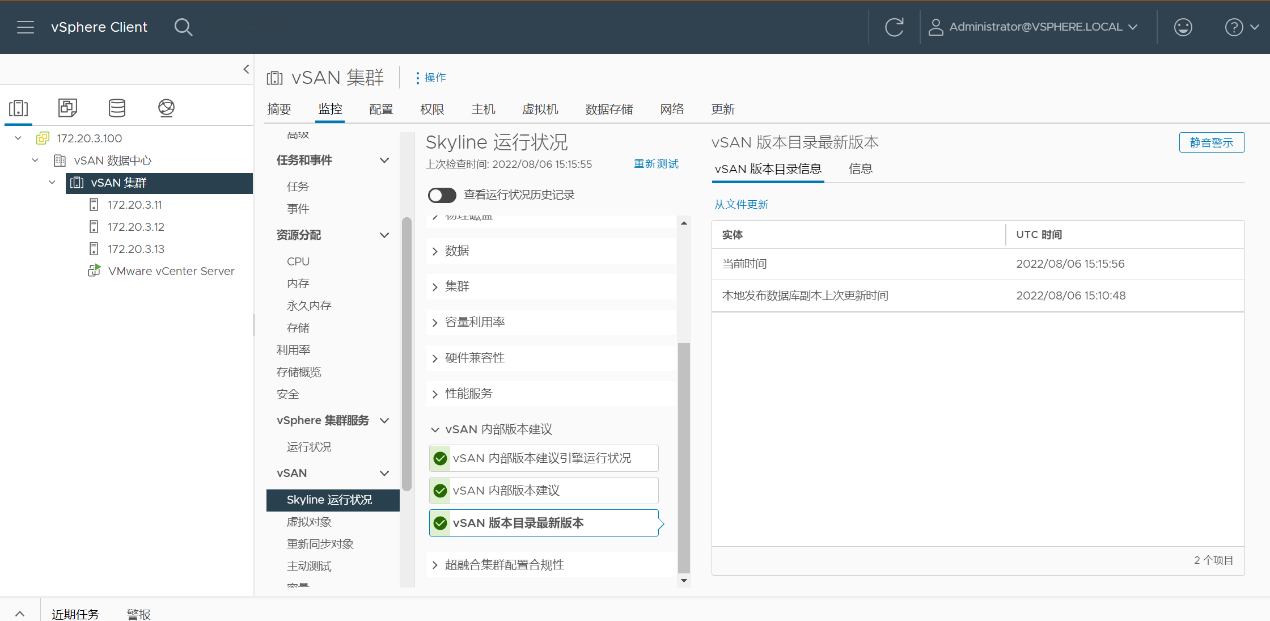Open 内存 resource allocation
1270x621 pixels.
[x=298, y=283]
